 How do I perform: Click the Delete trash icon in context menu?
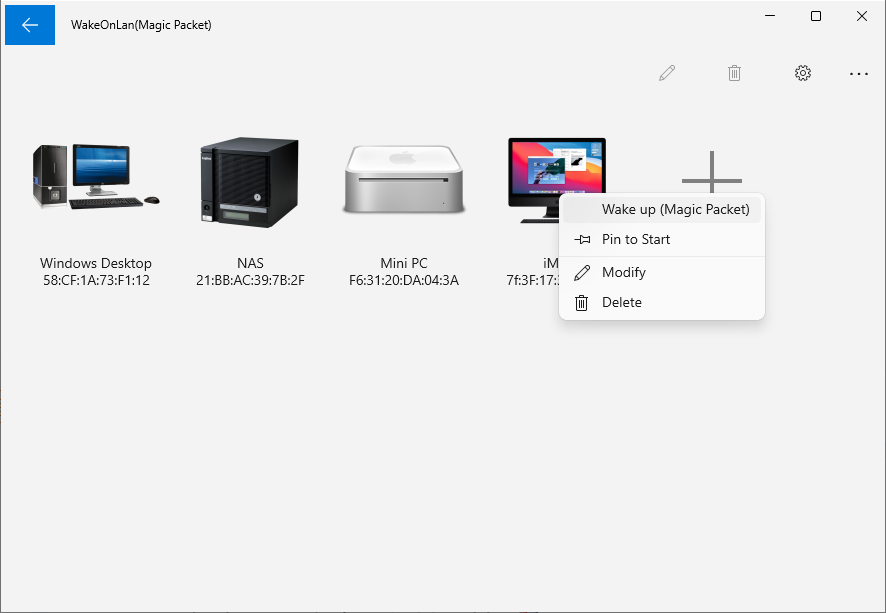click(x=582, y=302)
